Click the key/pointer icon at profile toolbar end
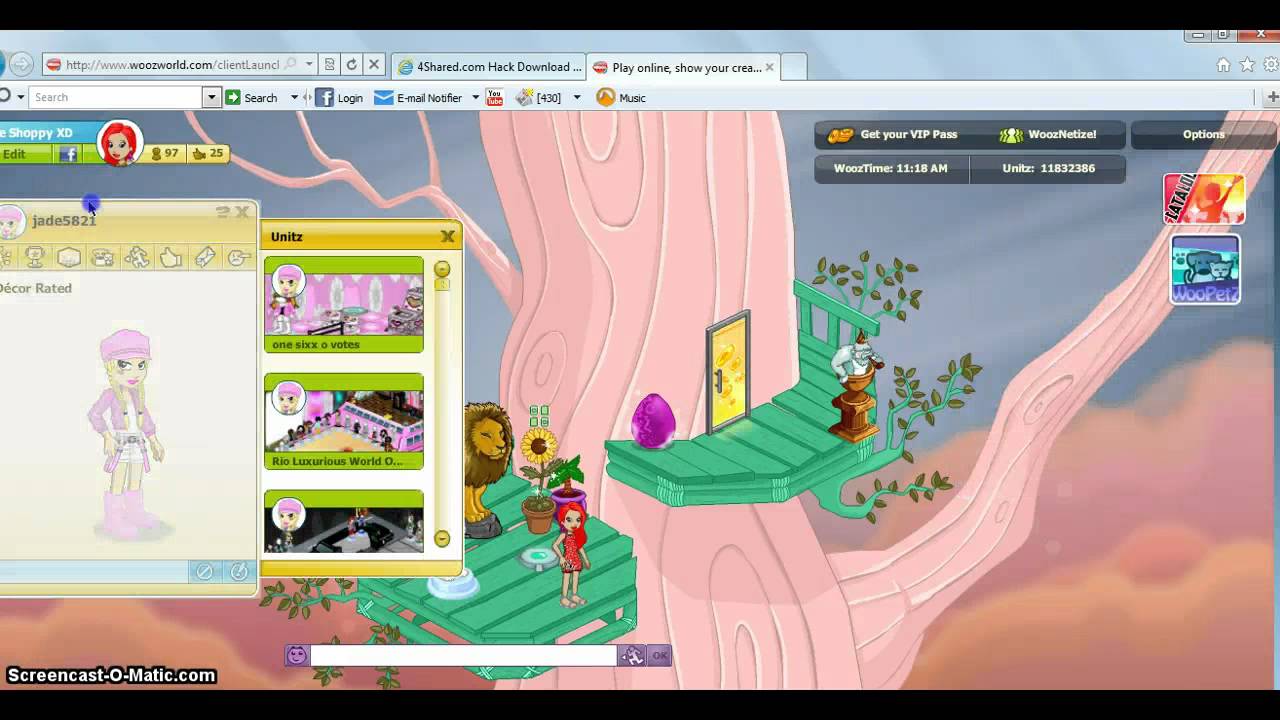 [238, 258]
